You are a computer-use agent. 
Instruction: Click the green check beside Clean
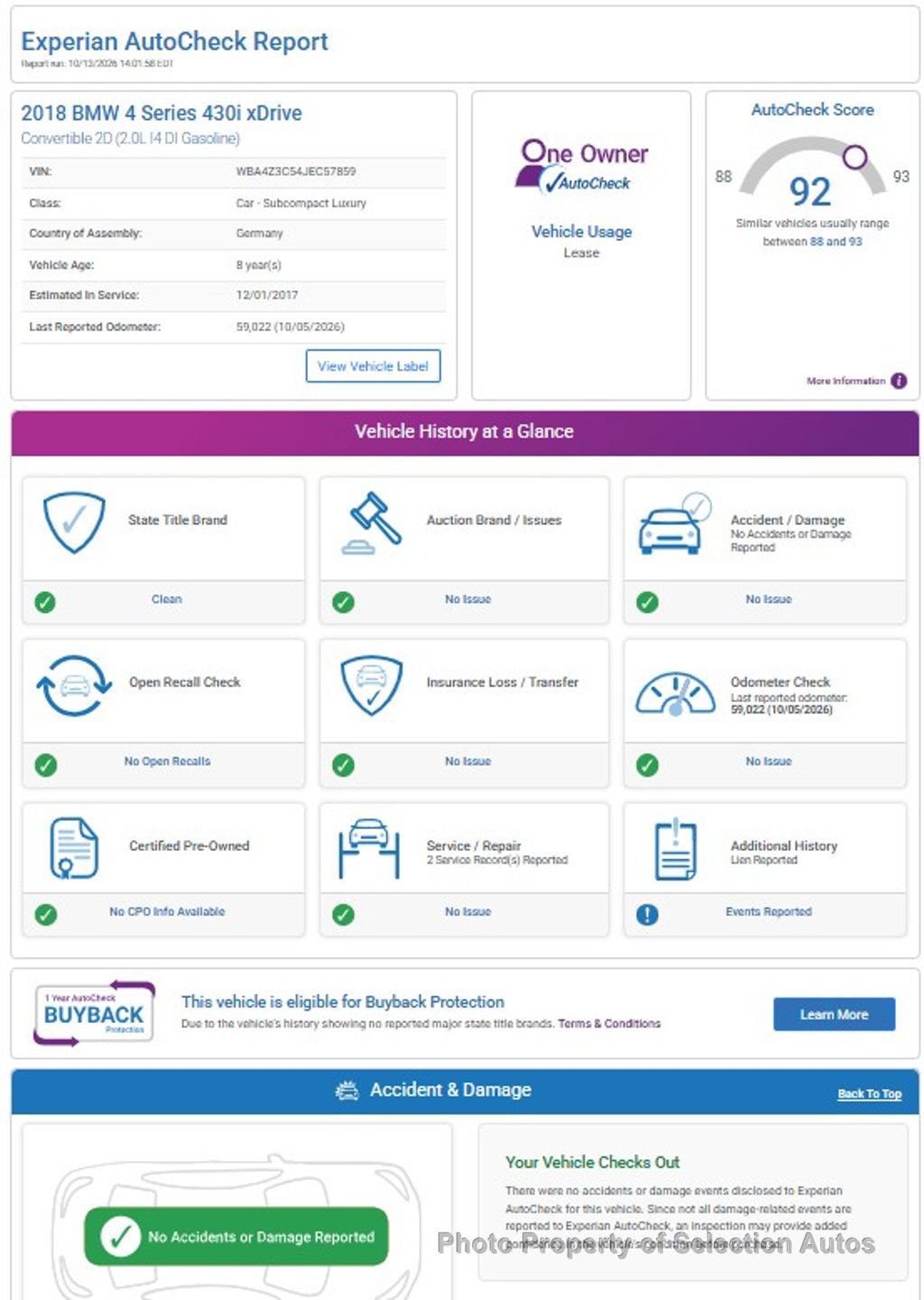coord(45,602)
